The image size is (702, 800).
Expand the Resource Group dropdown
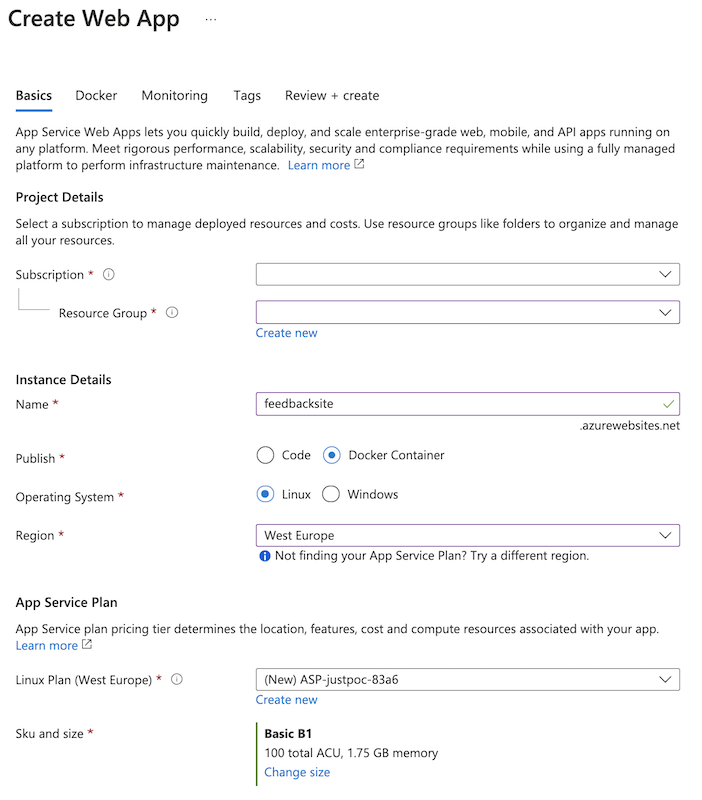[467, 313]
